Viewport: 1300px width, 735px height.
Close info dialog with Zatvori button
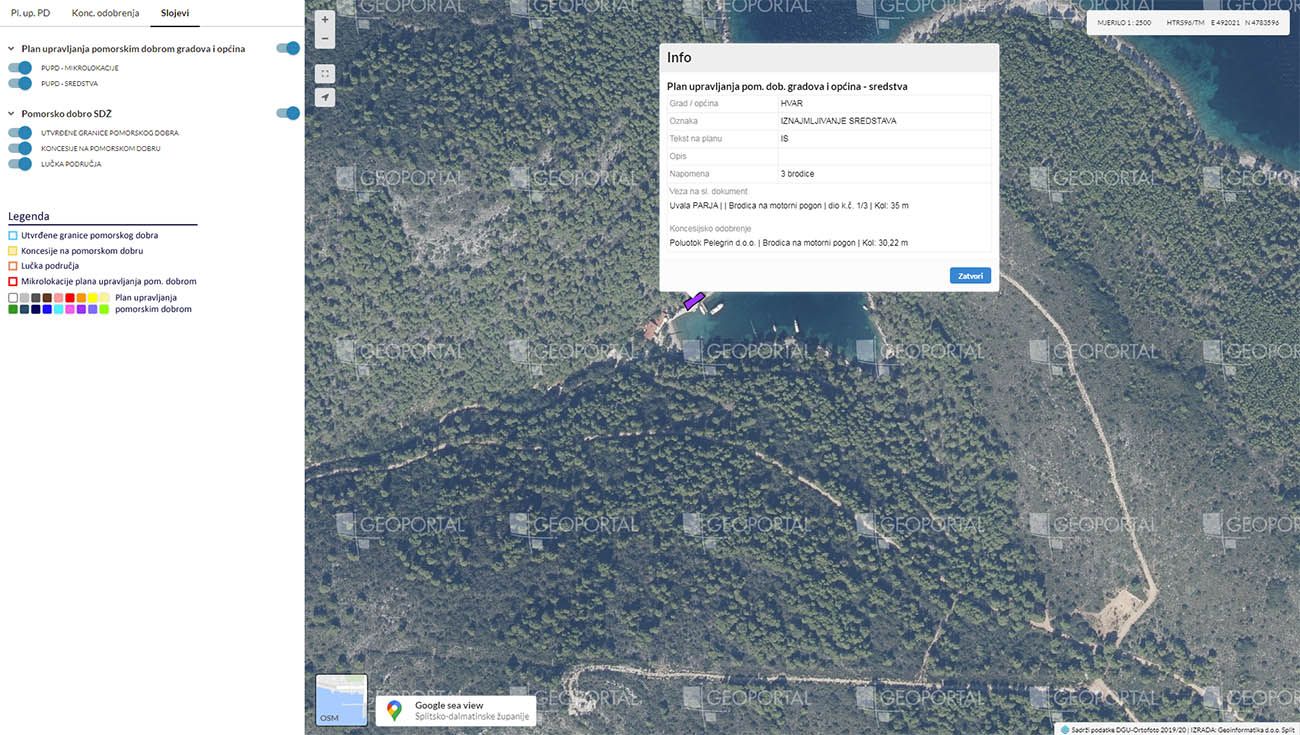pos(970,275)
